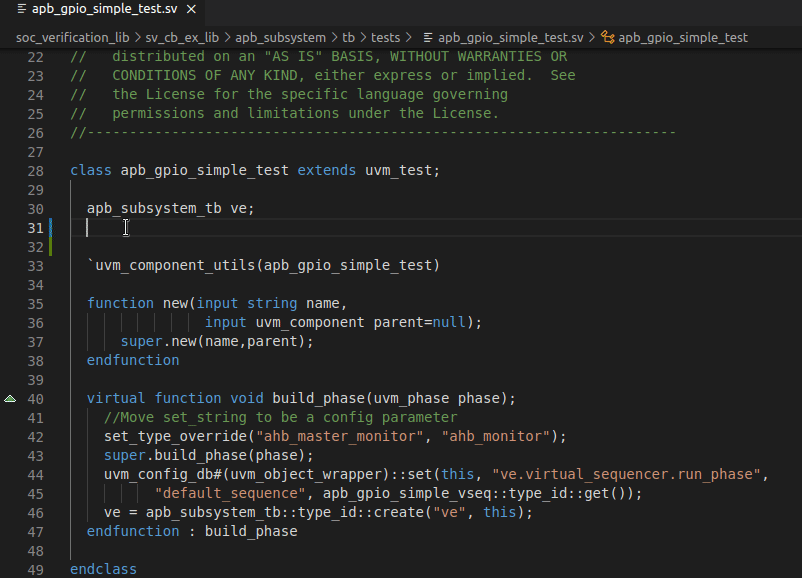The height and width of the screenshot is (578, 802).
Task: Click the green change marker beside line 40
Action: [x=9, y=397]
